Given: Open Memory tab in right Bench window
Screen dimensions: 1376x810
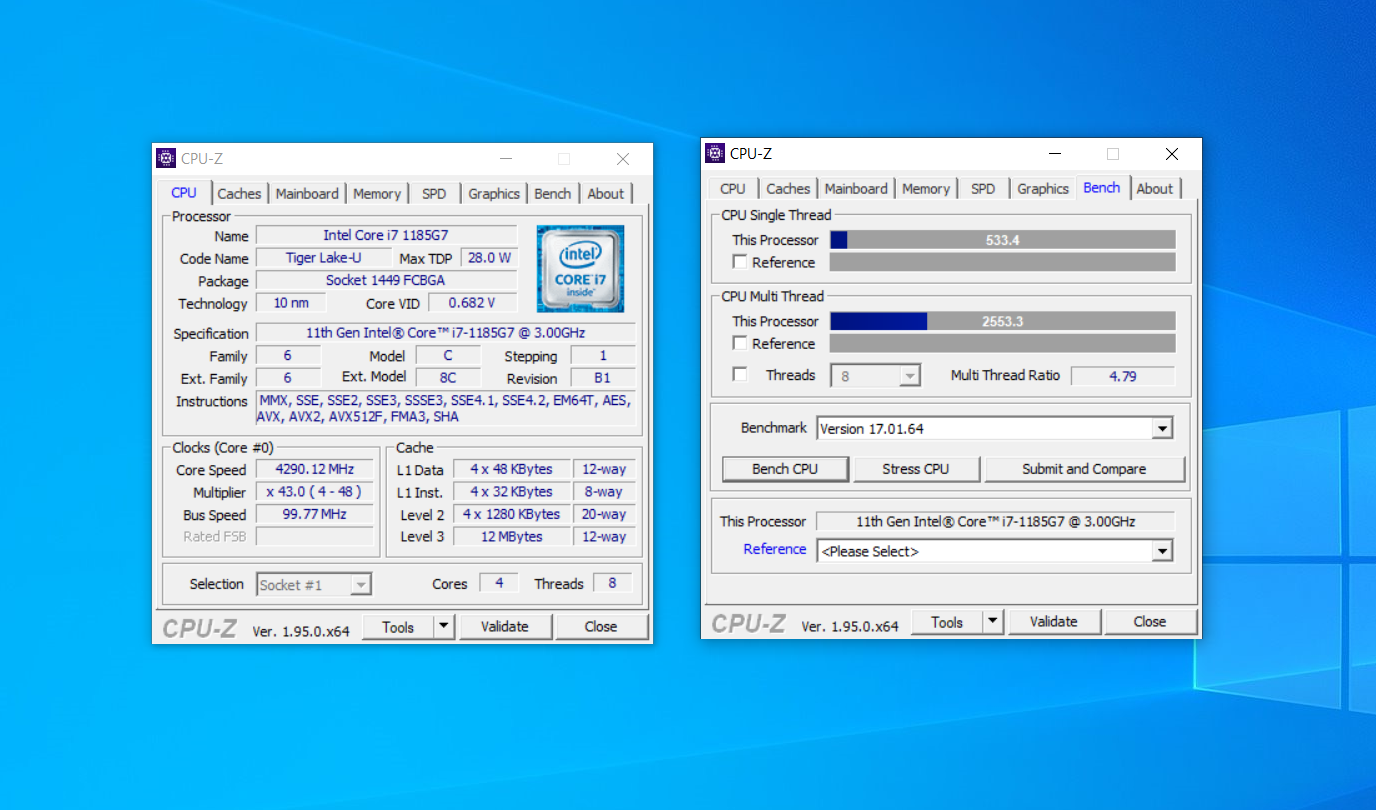Looking at the screenshot, I should (926, 189).
